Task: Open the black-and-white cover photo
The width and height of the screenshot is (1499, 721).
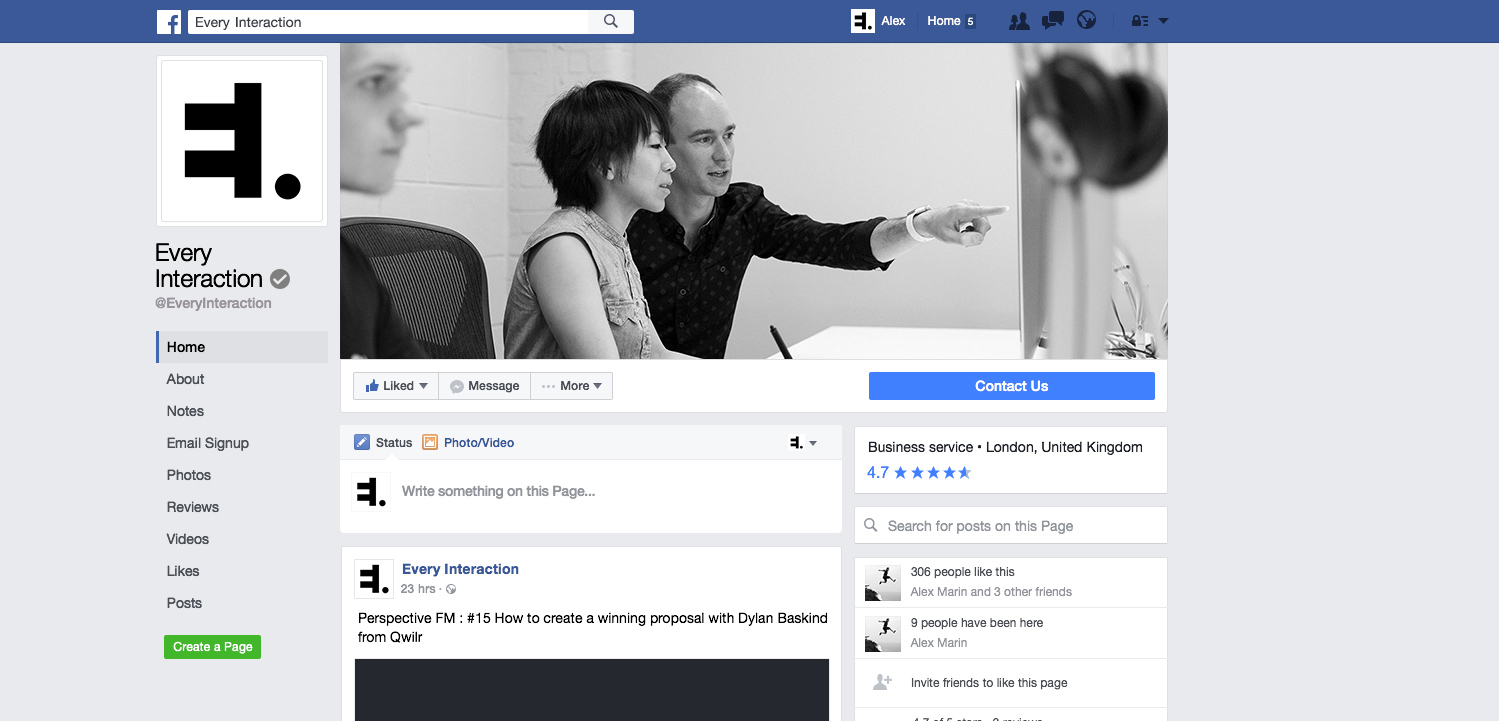Action: tap(753, 201)
